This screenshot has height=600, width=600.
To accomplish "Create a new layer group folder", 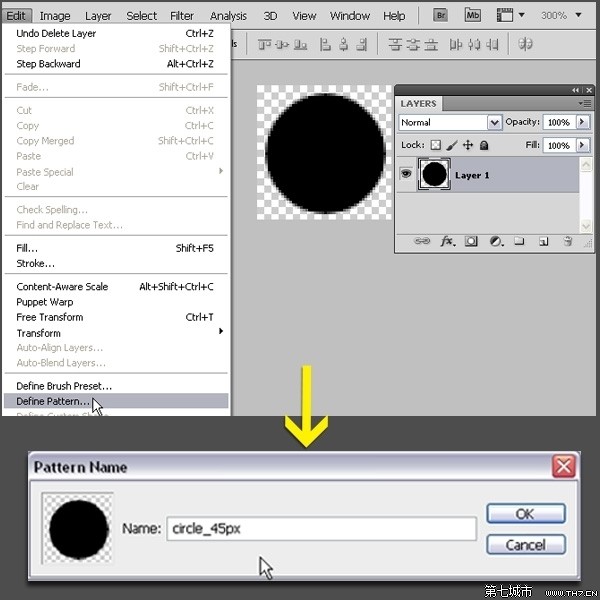I will 519,241.
